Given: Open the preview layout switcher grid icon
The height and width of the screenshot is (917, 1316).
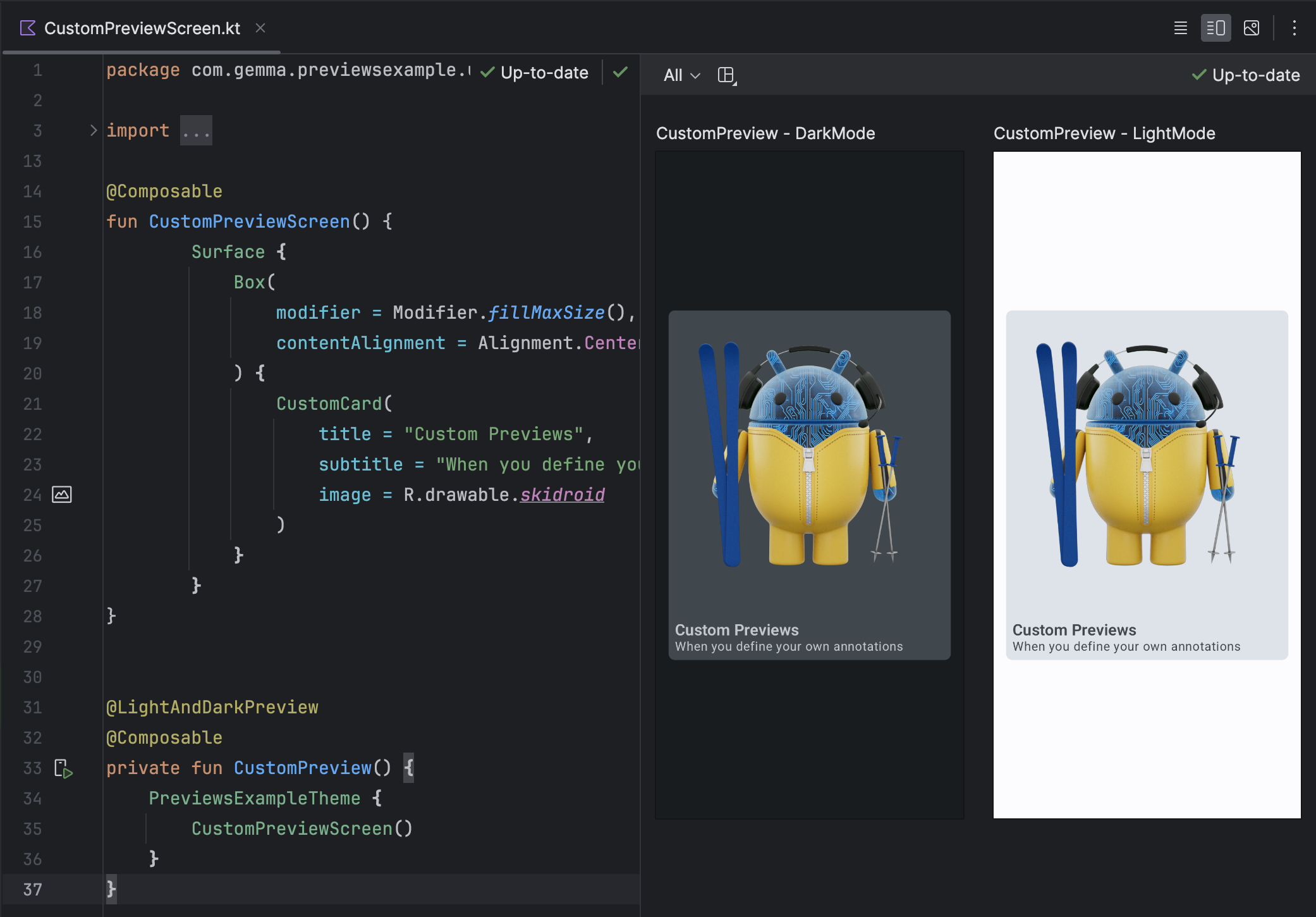Looking at the screenshot, I should coord(727,75).
